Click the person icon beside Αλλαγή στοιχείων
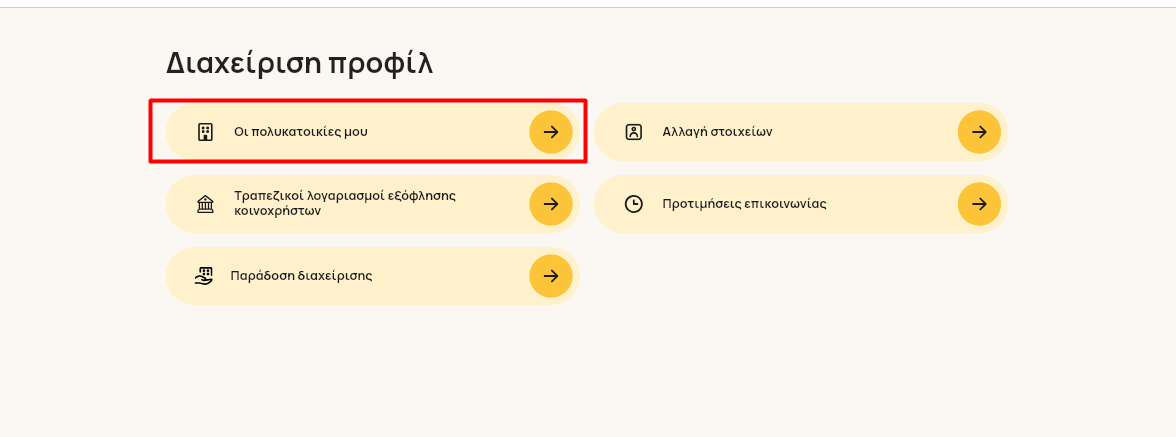Viewport: 1176px width, 437px height. coord(634,132)
